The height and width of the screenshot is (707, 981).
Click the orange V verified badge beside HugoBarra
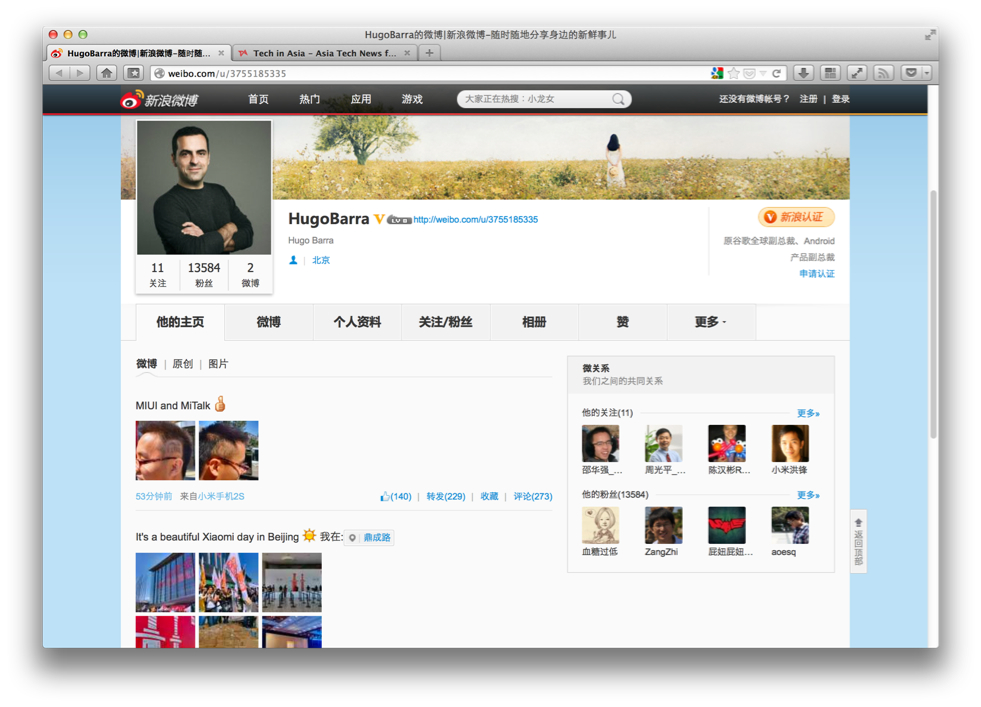click(379, 219)
